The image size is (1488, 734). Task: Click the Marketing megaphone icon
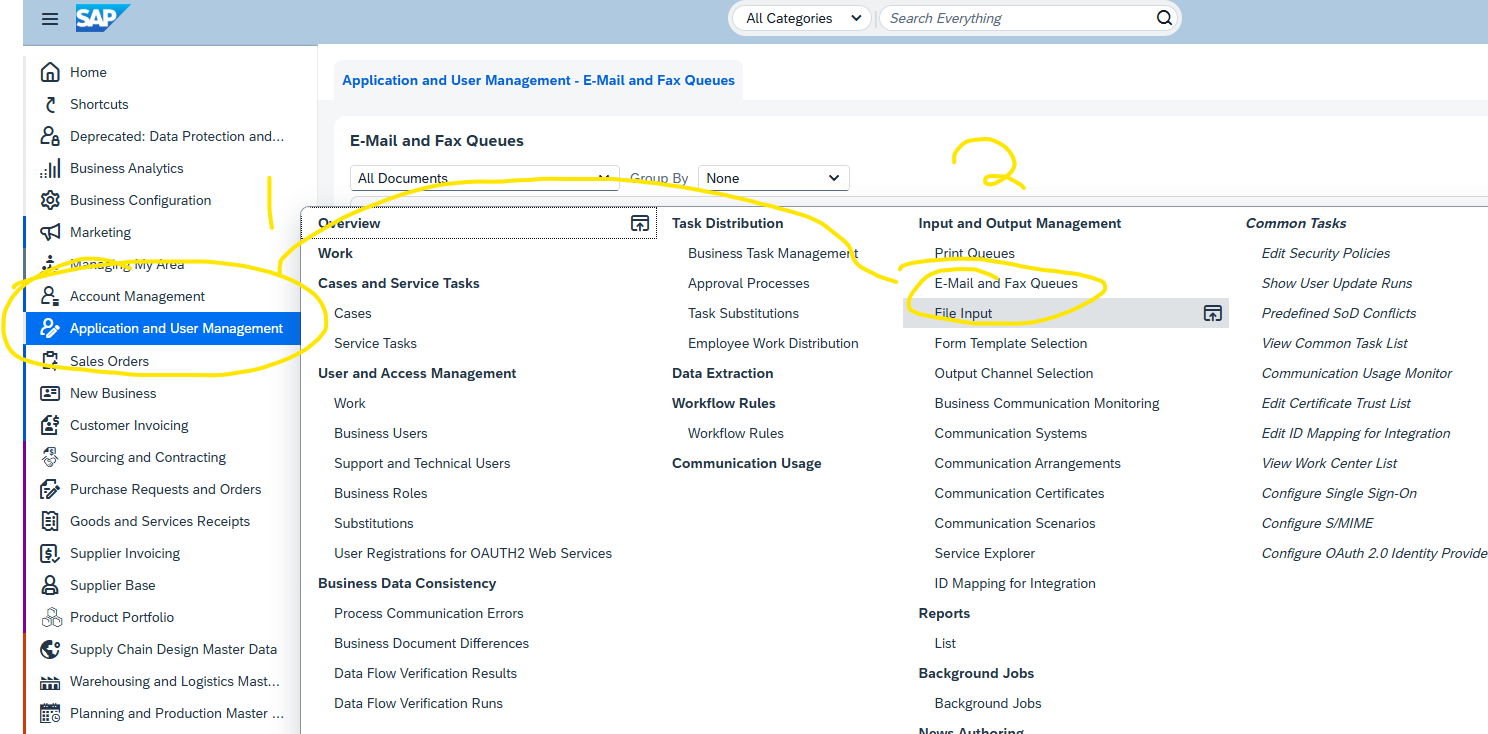point(50,232)
